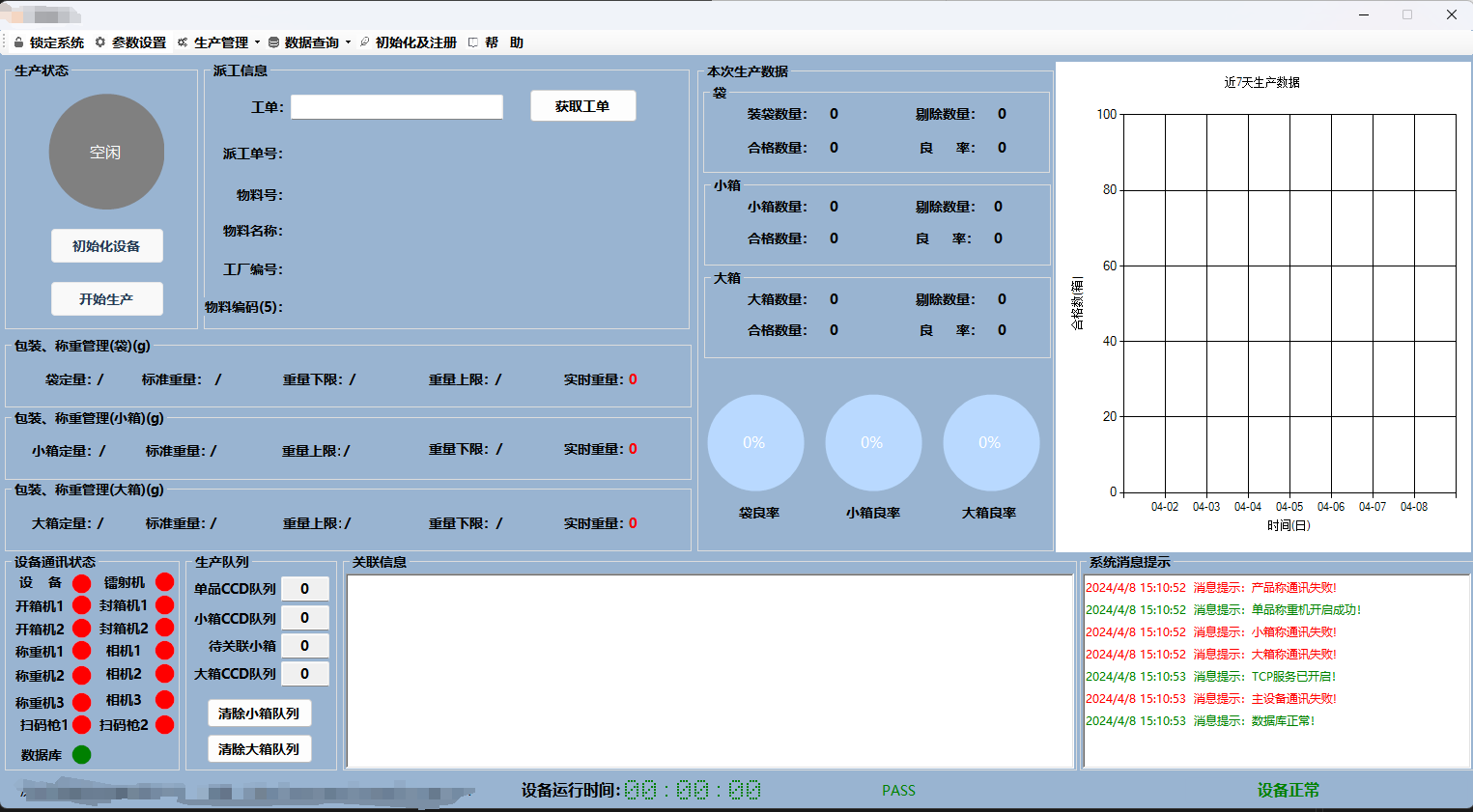Minimize the application window
Image resolution: width=1473 pixels, height=812 pixels.
[1364, 14]
